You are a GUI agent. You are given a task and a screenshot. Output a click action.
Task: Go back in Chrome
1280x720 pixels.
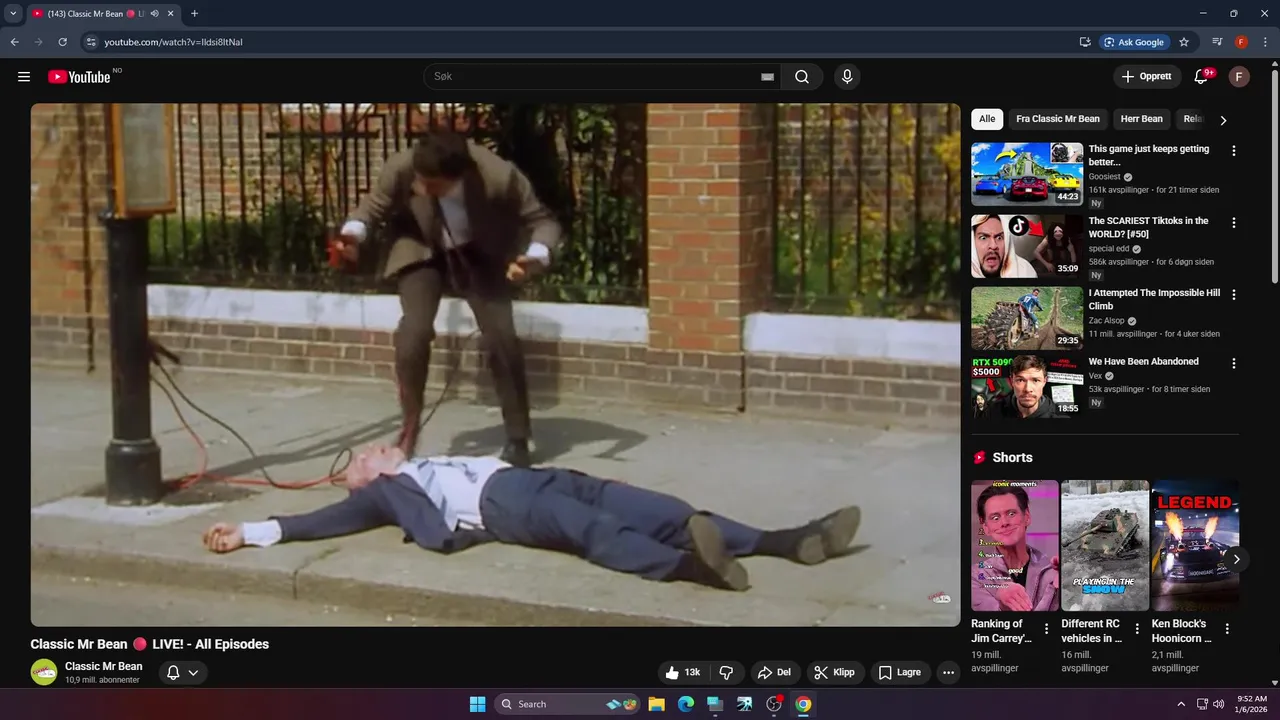pyautogui.click(x=14, y=42)
